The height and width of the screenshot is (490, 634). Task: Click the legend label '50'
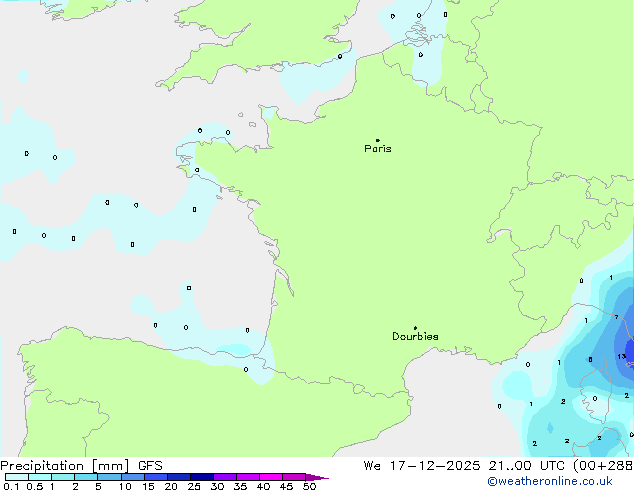pyautogui.click(x=309, y=486)
